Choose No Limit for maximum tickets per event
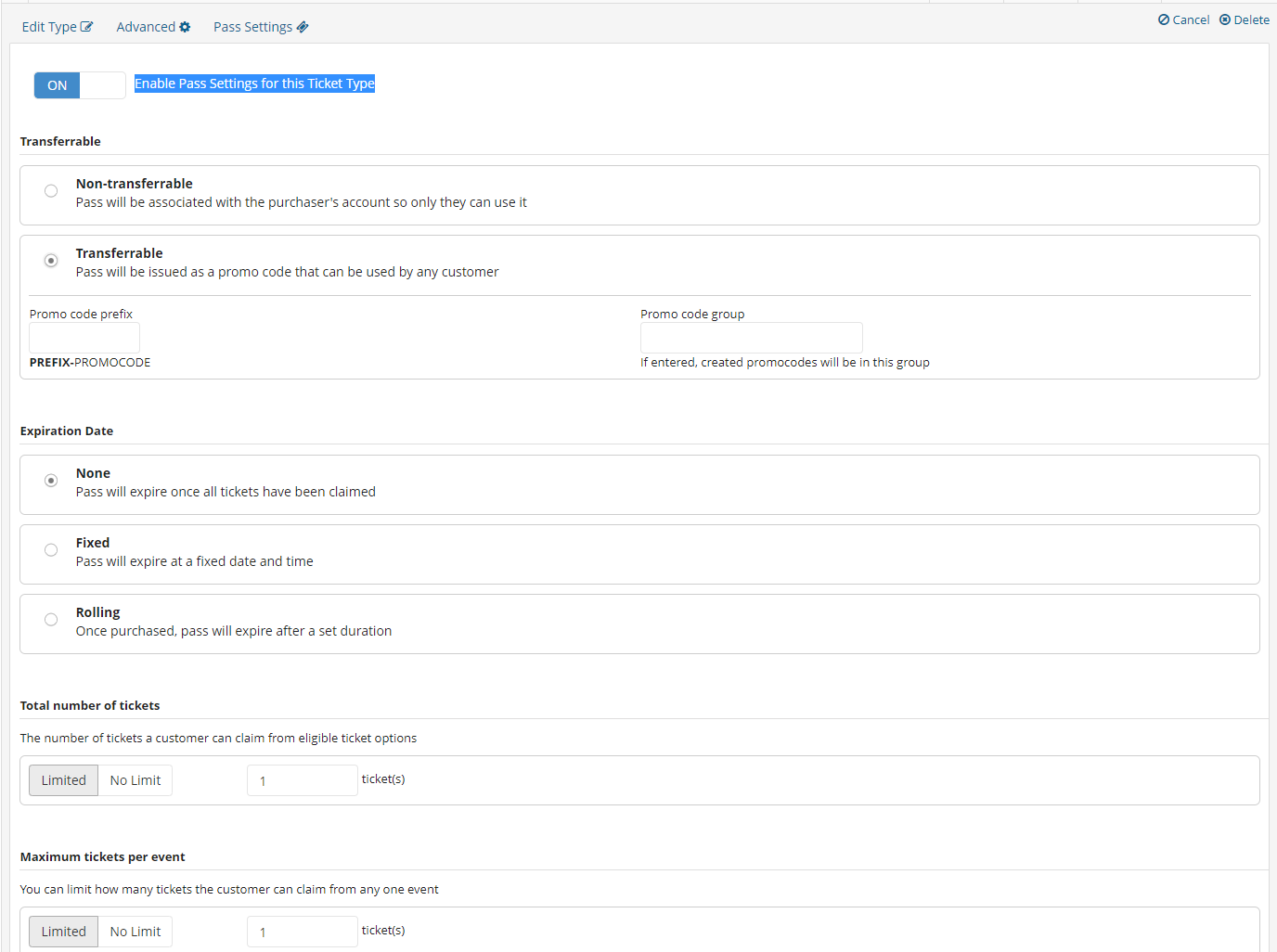This screenshot has width=1277, height=952. [135, 932]
